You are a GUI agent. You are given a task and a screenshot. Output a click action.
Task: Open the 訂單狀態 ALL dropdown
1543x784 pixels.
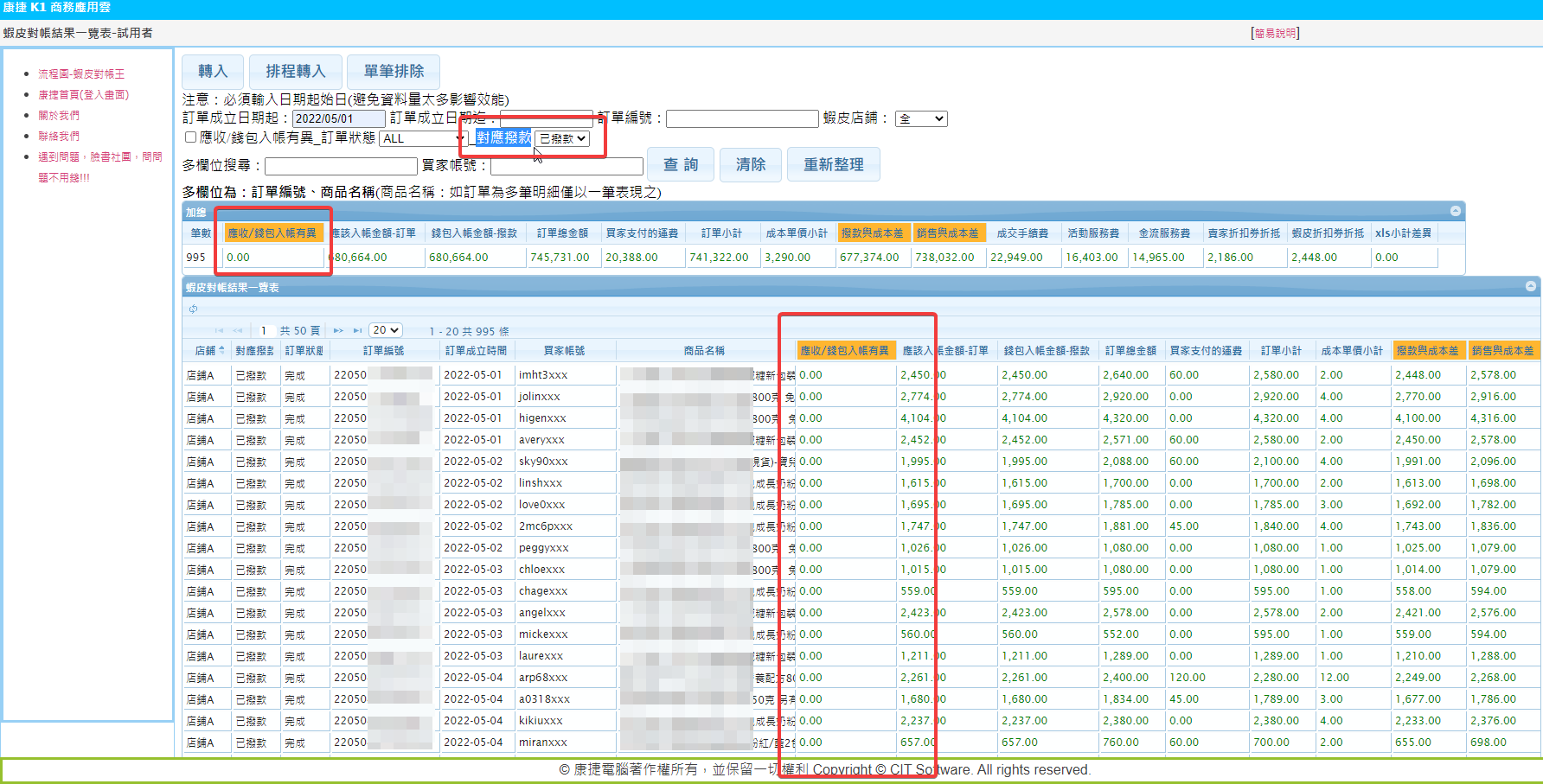tap(424, 138)
